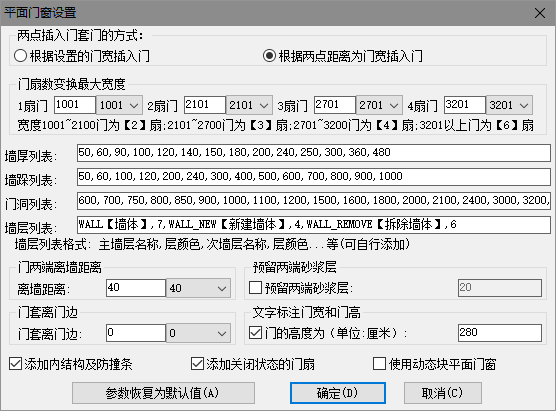Toggle 预留两端砂浆层 checkbox

[x=301, y=288]
